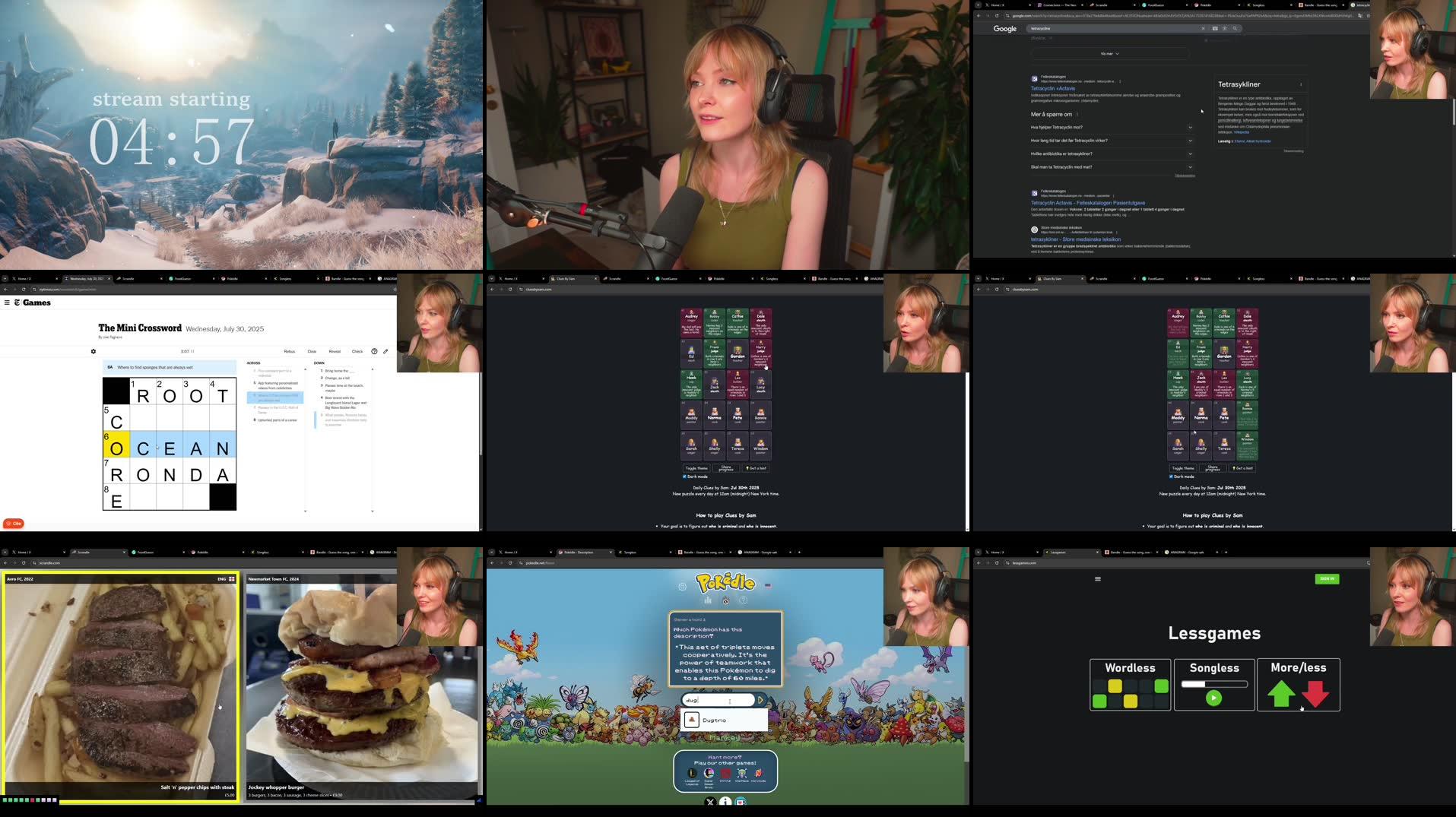The height and width of the screenshot is (817, 1456).
Task: Toggle the Dark mode checkbox in the right-hand Clues by Sam window
Action: coord(1171,477)
